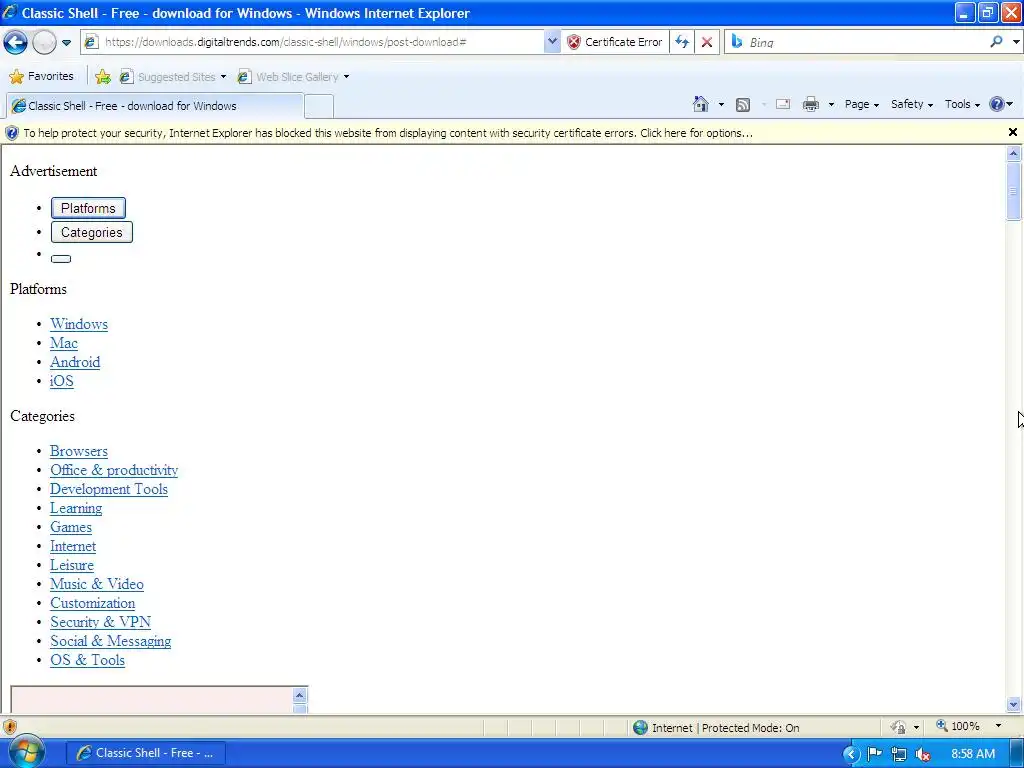Click Classic Shell taskbar button
This screenshot has height=768, width=1024.
click(146, 753)
